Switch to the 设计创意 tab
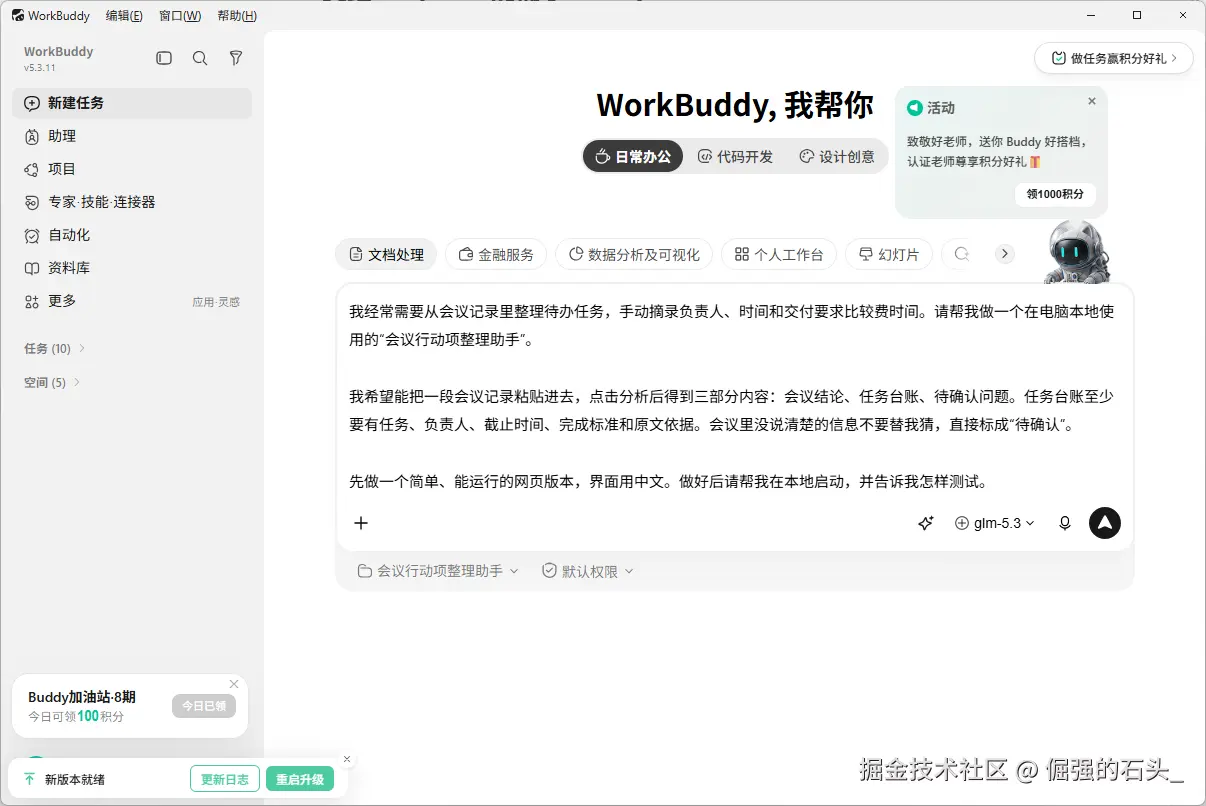Image resolution: width=1206 pixels, height=806 pixels. (x=837, y=156)
